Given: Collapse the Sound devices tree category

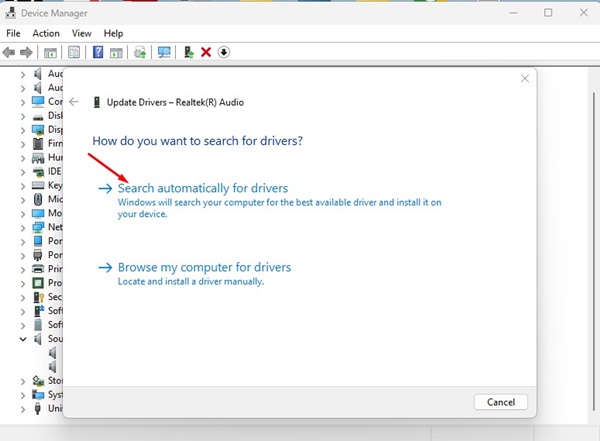Looking at the screenshot, I should coord(23,340).
